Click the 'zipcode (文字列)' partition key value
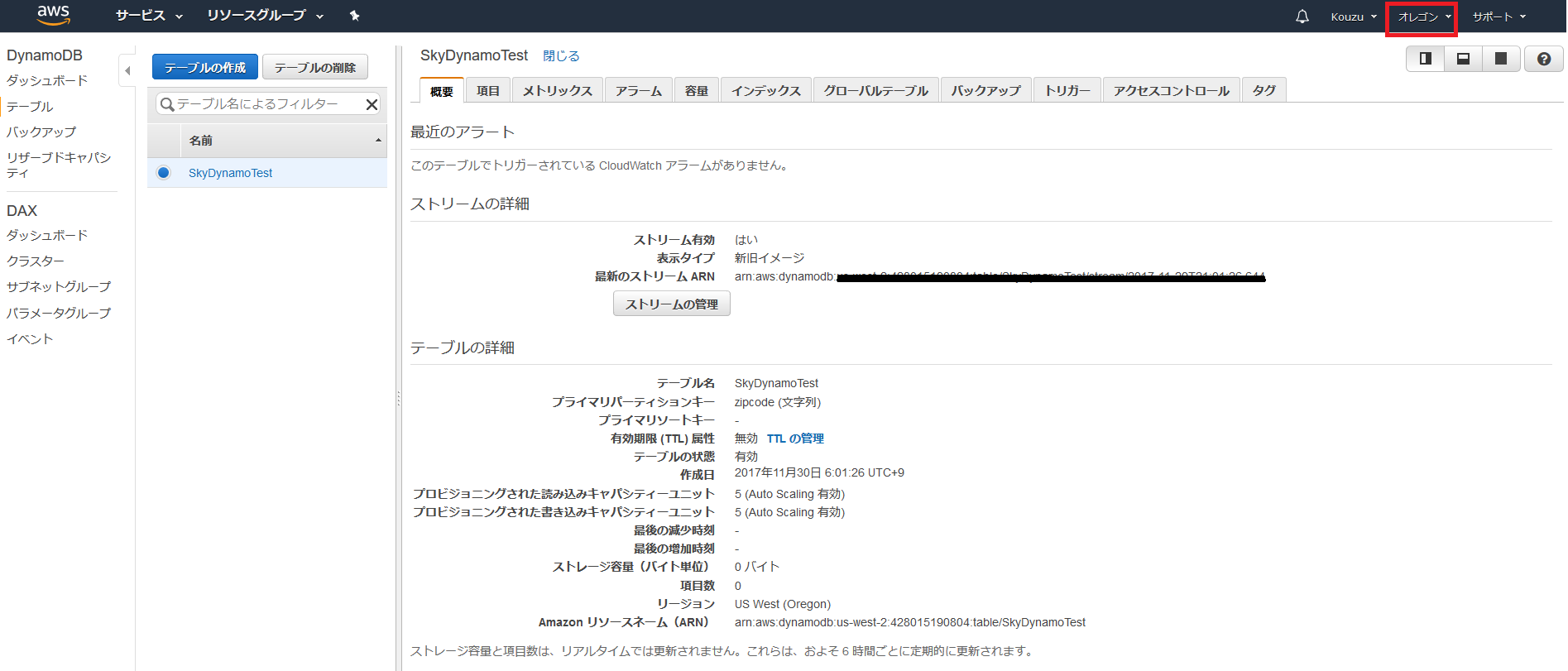Image resolution: width=1568 pixels, height=671 pixels. tap(778, 402)
